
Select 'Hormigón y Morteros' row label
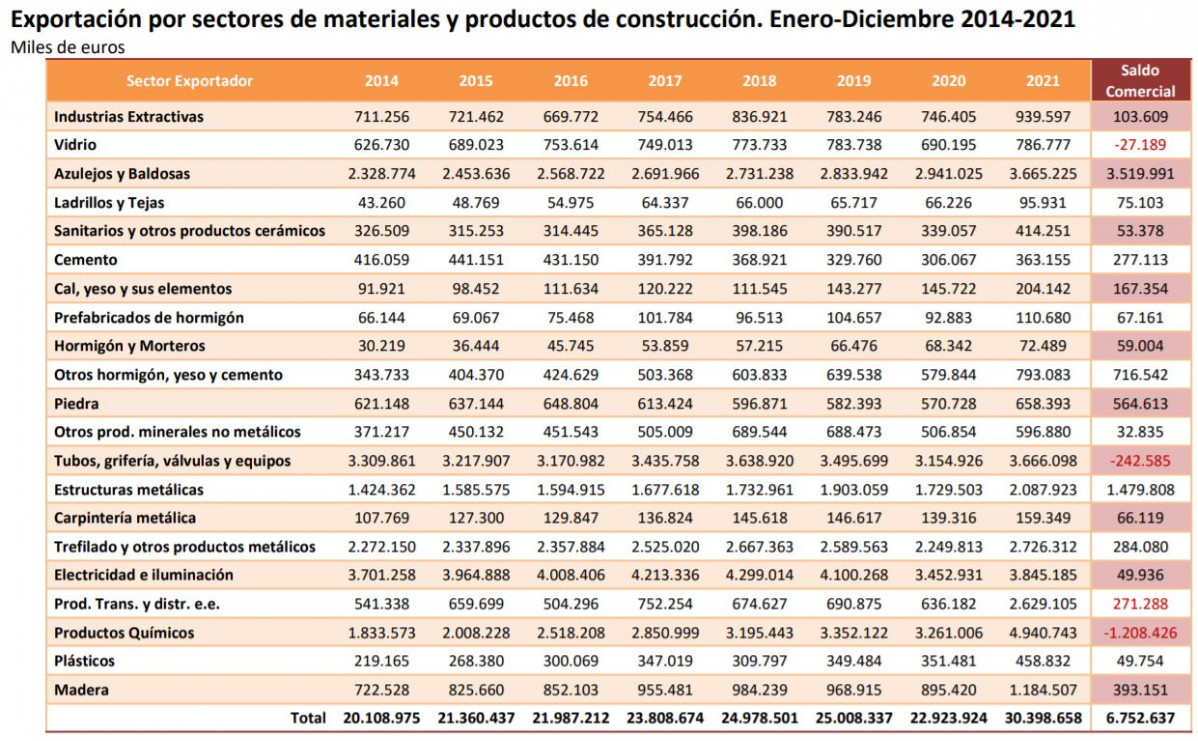pyautogui.click(x=129, y=345)
